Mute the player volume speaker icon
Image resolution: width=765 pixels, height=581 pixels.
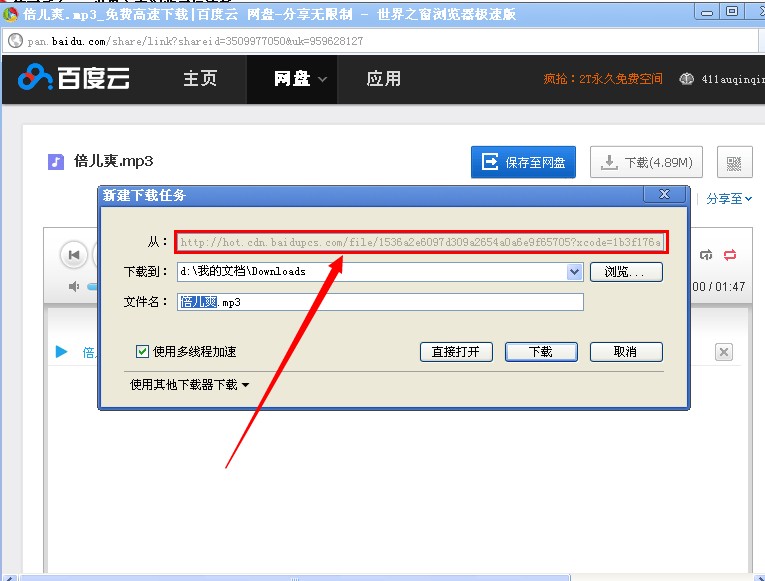coord(74,286)
